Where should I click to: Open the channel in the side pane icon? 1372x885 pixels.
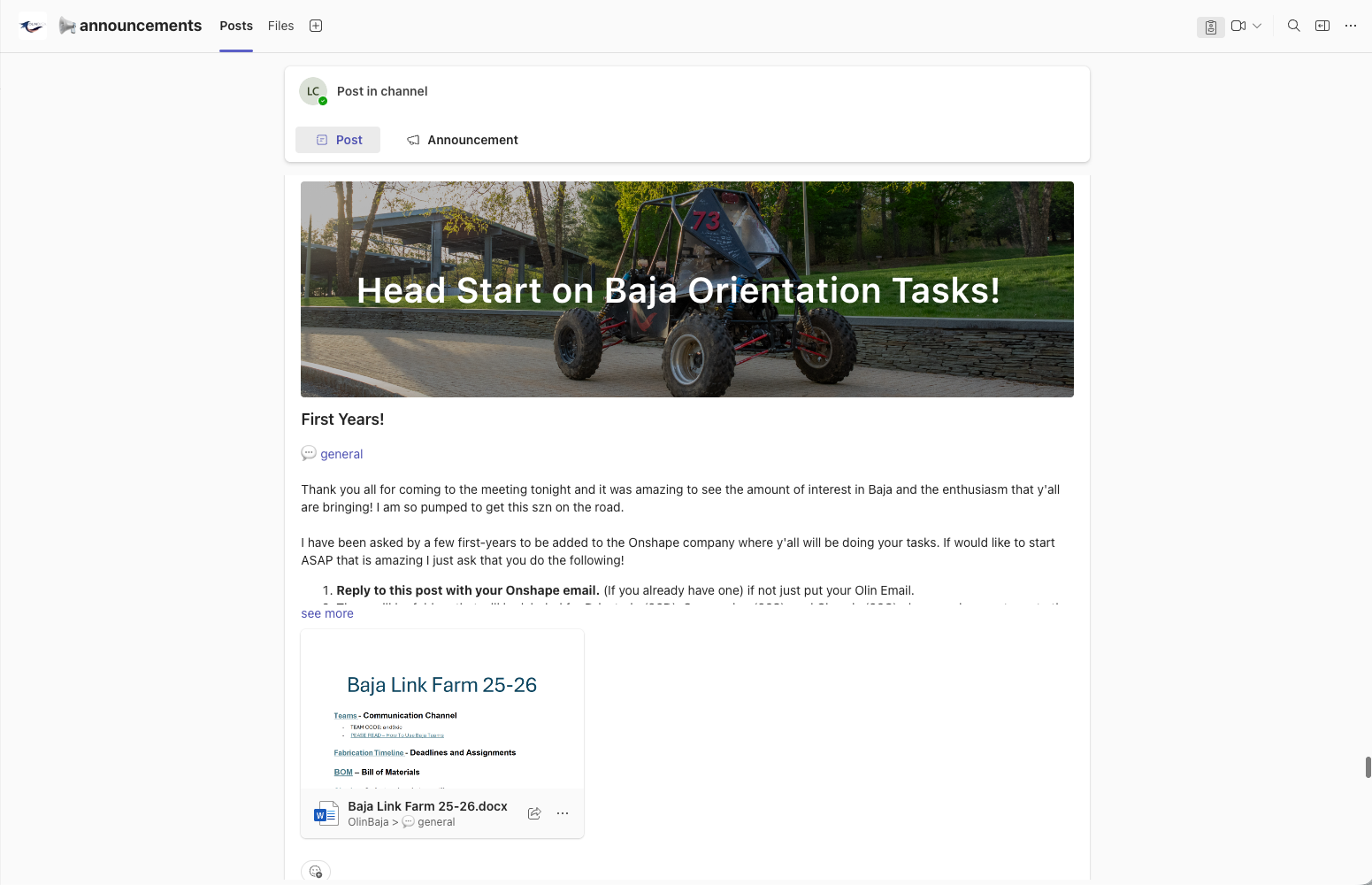pyautogui.click(x=1322, y=26)
